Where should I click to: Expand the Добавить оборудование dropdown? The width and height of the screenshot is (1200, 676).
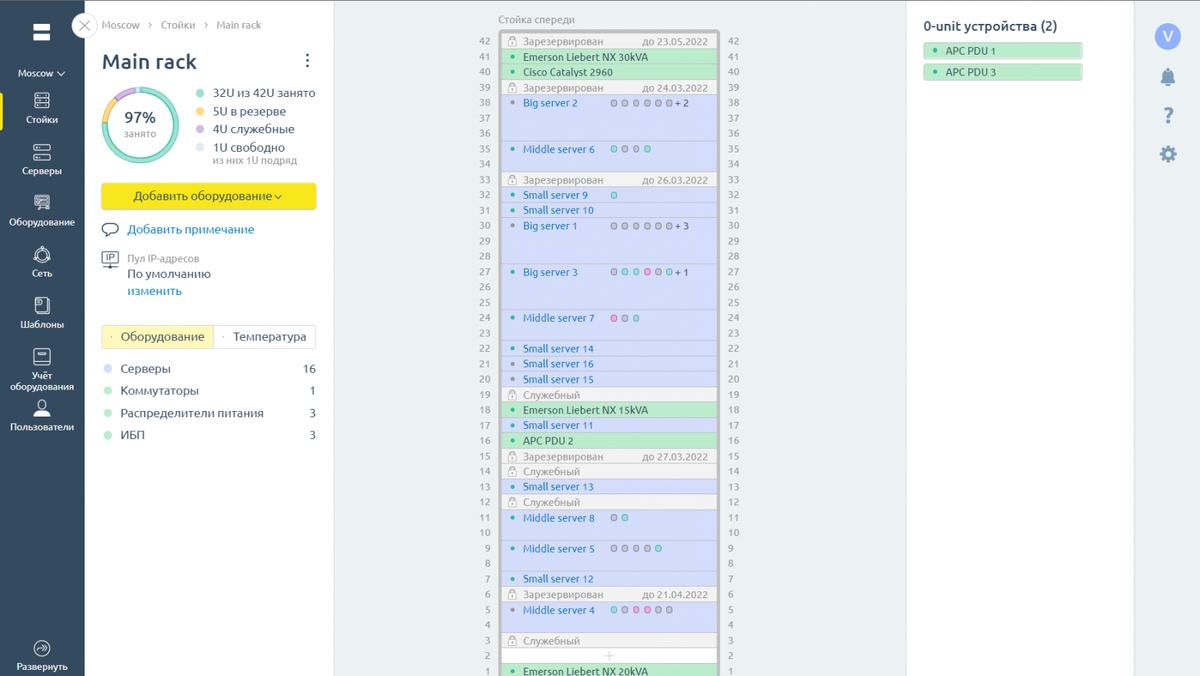tap(208, 196)
